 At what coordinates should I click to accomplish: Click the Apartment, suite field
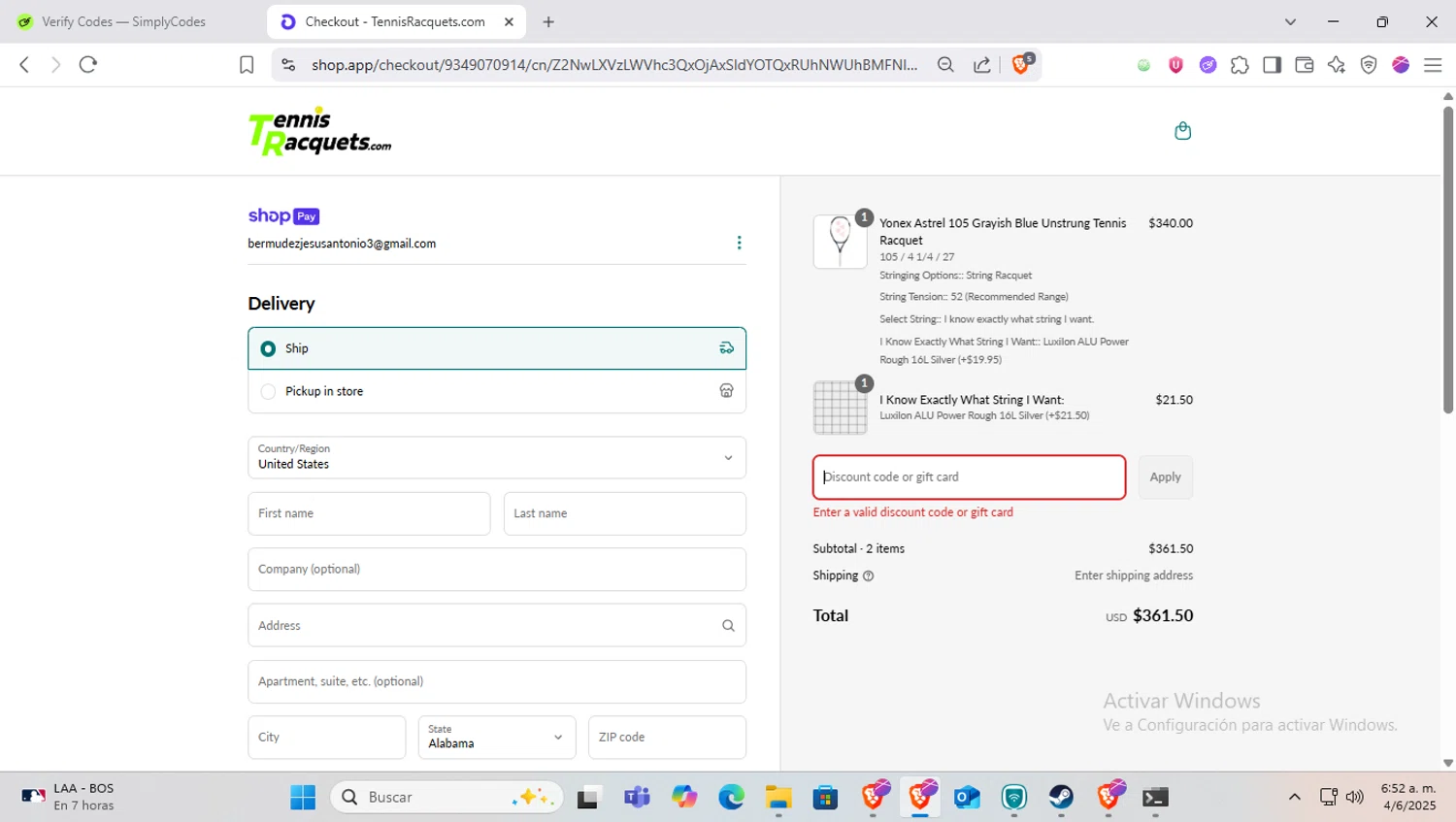(497, 681)
